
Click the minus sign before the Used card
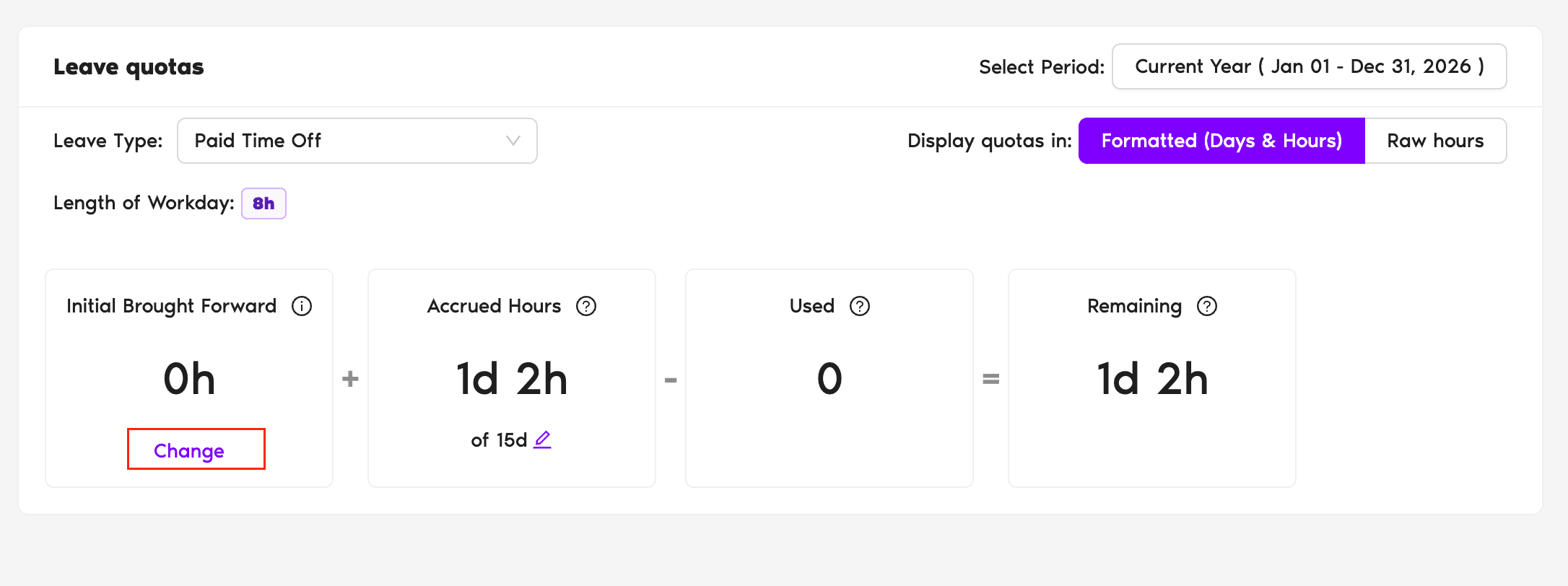click(671, 379)
